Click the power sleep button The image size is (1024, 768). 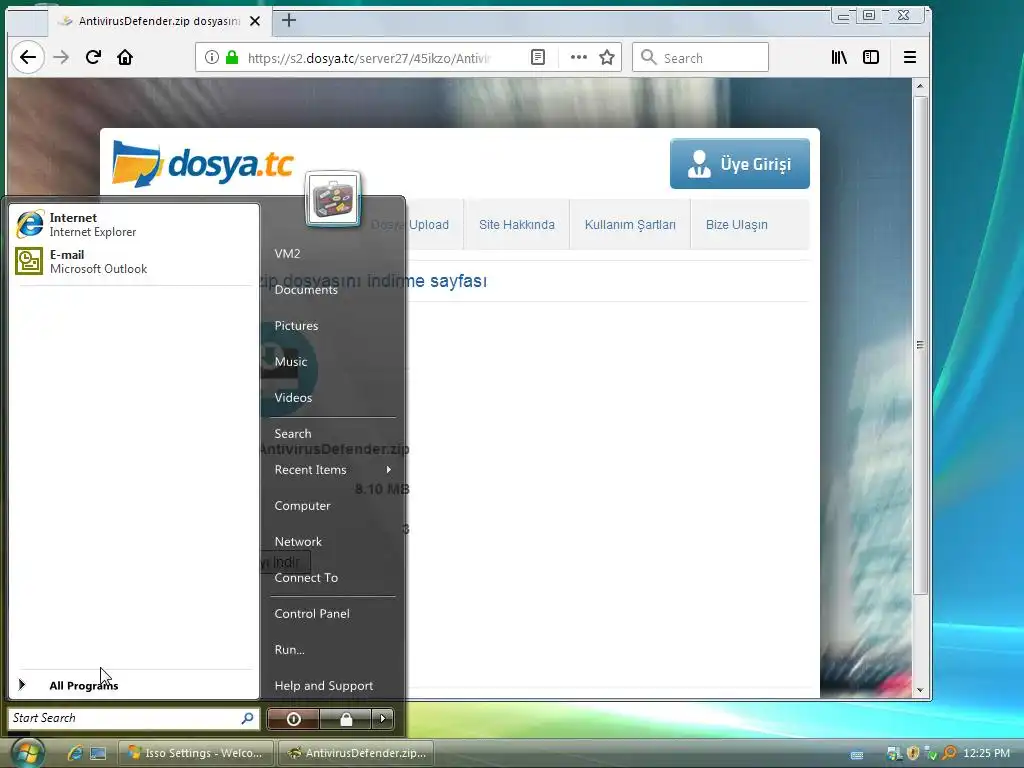click(x=294, y=719)
